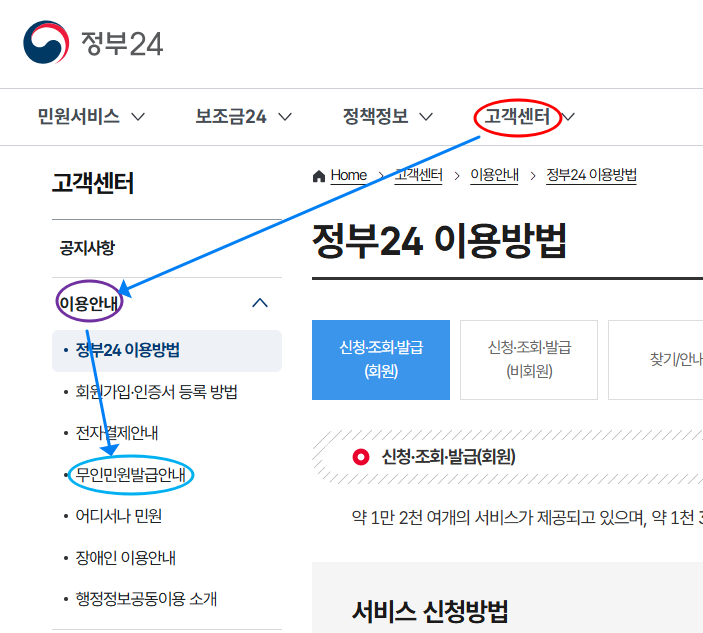Open the 고객센터 menu

[x=517, y=117]
